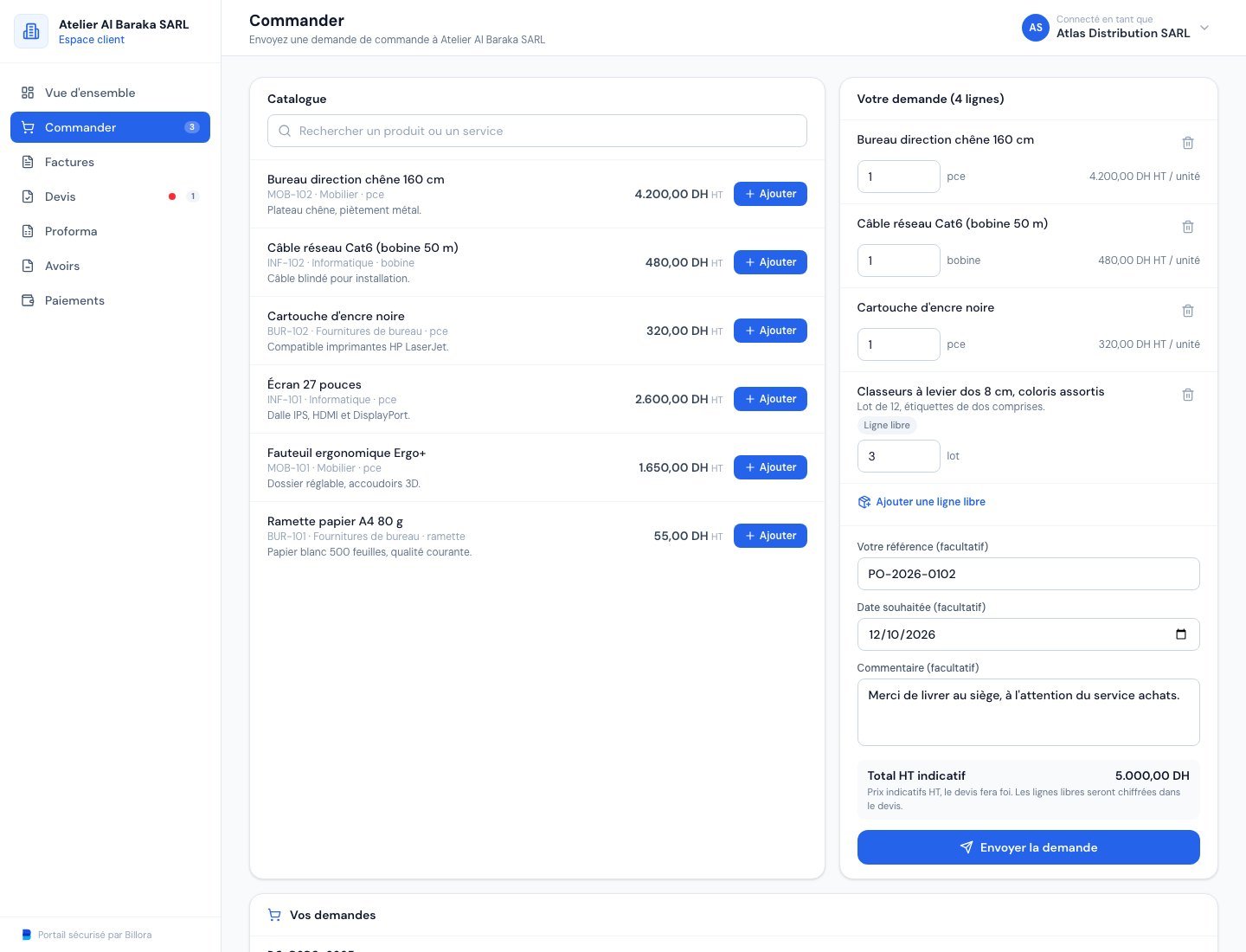This screenshot has width=1246, height=952.
Task: Edit quantity for Cartouche d'encre noire line
Action: click(898, 344)
